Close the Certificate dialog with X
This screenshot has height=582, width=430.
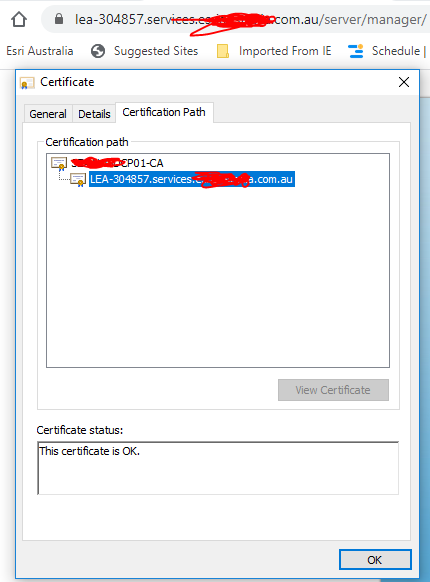[404, 82]
